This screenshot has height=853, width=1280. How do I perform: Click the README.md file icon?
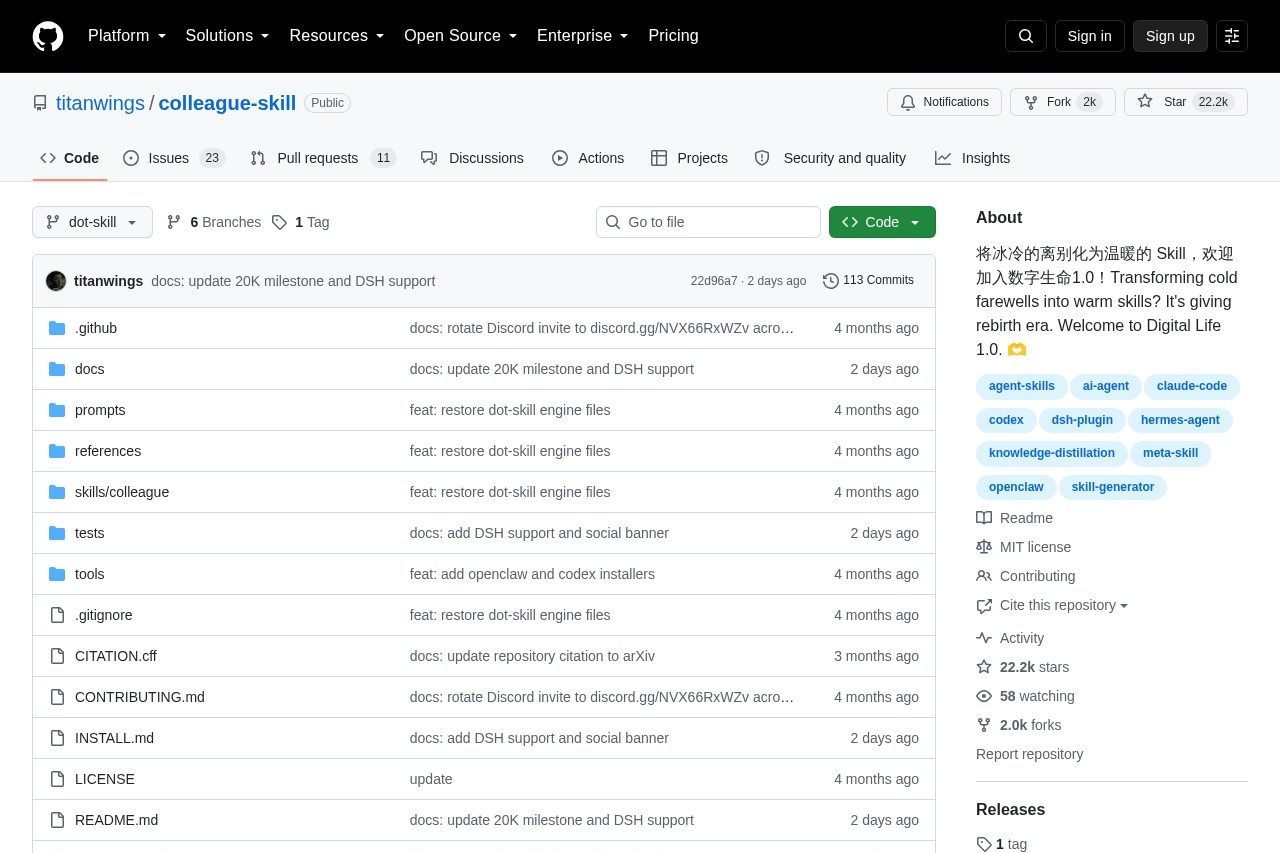[57, 820]
